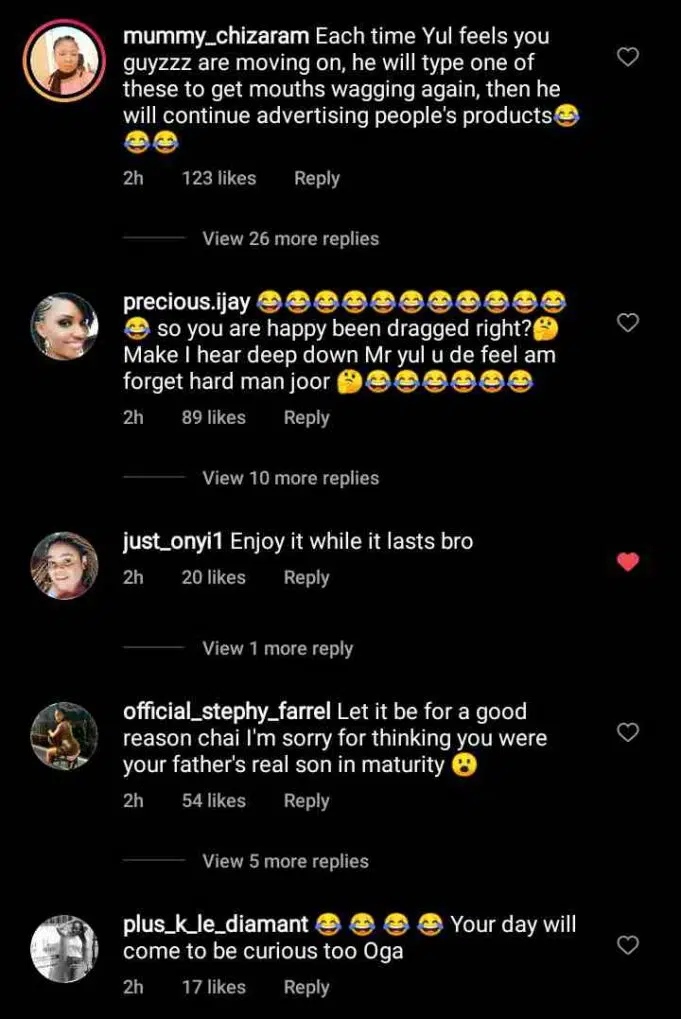Open the plus_k_le_diamant username link
This screenshot has width=681, height=1019.
216,925
